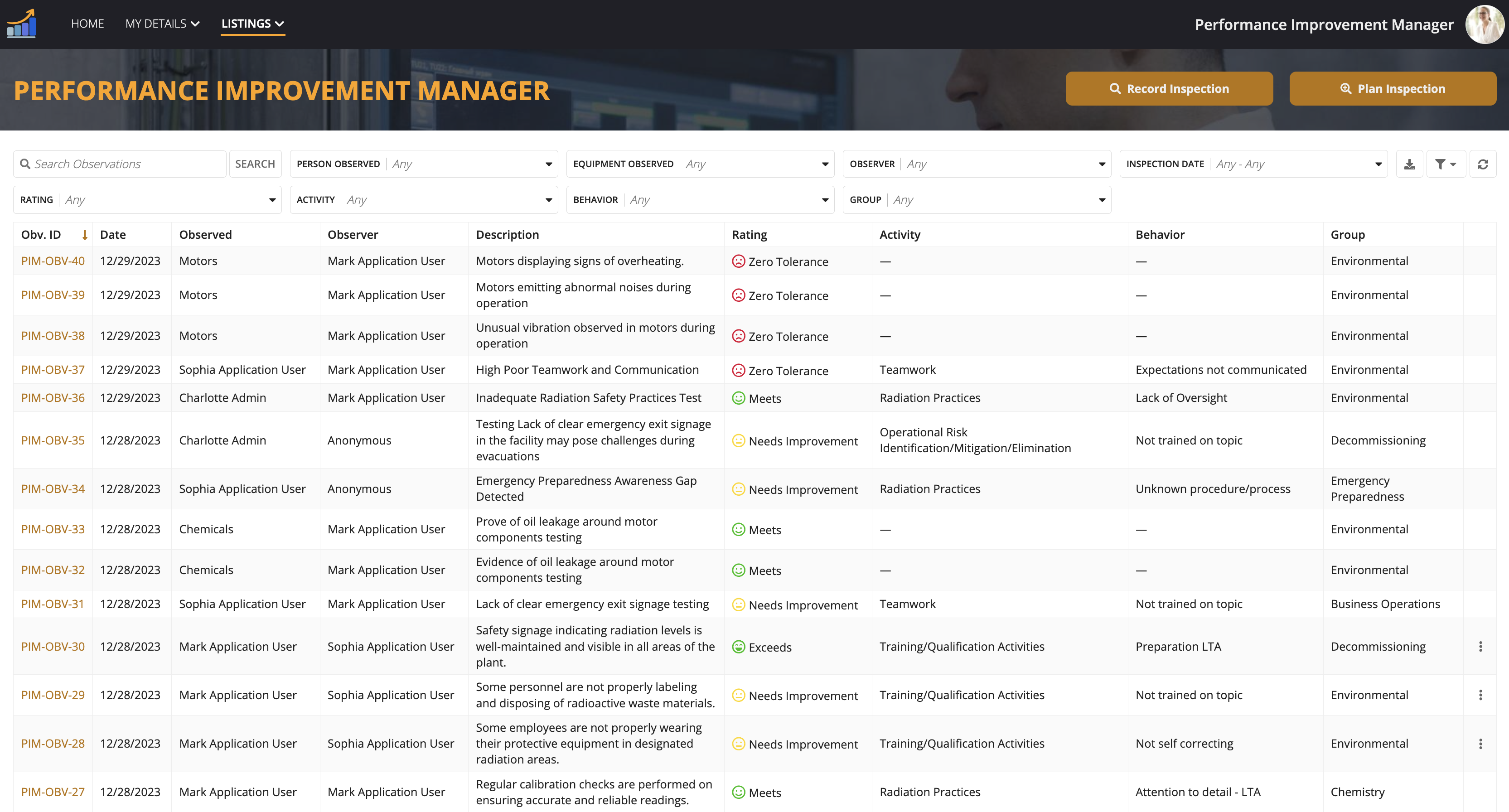Open observation PIM-OBV-31

coord(53,604)
